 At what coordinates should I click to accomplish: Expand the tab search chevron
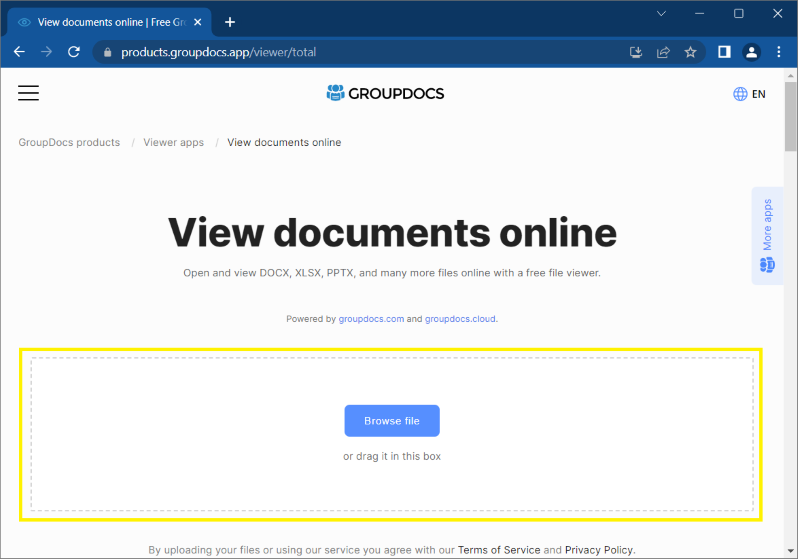tap(661, 14)
